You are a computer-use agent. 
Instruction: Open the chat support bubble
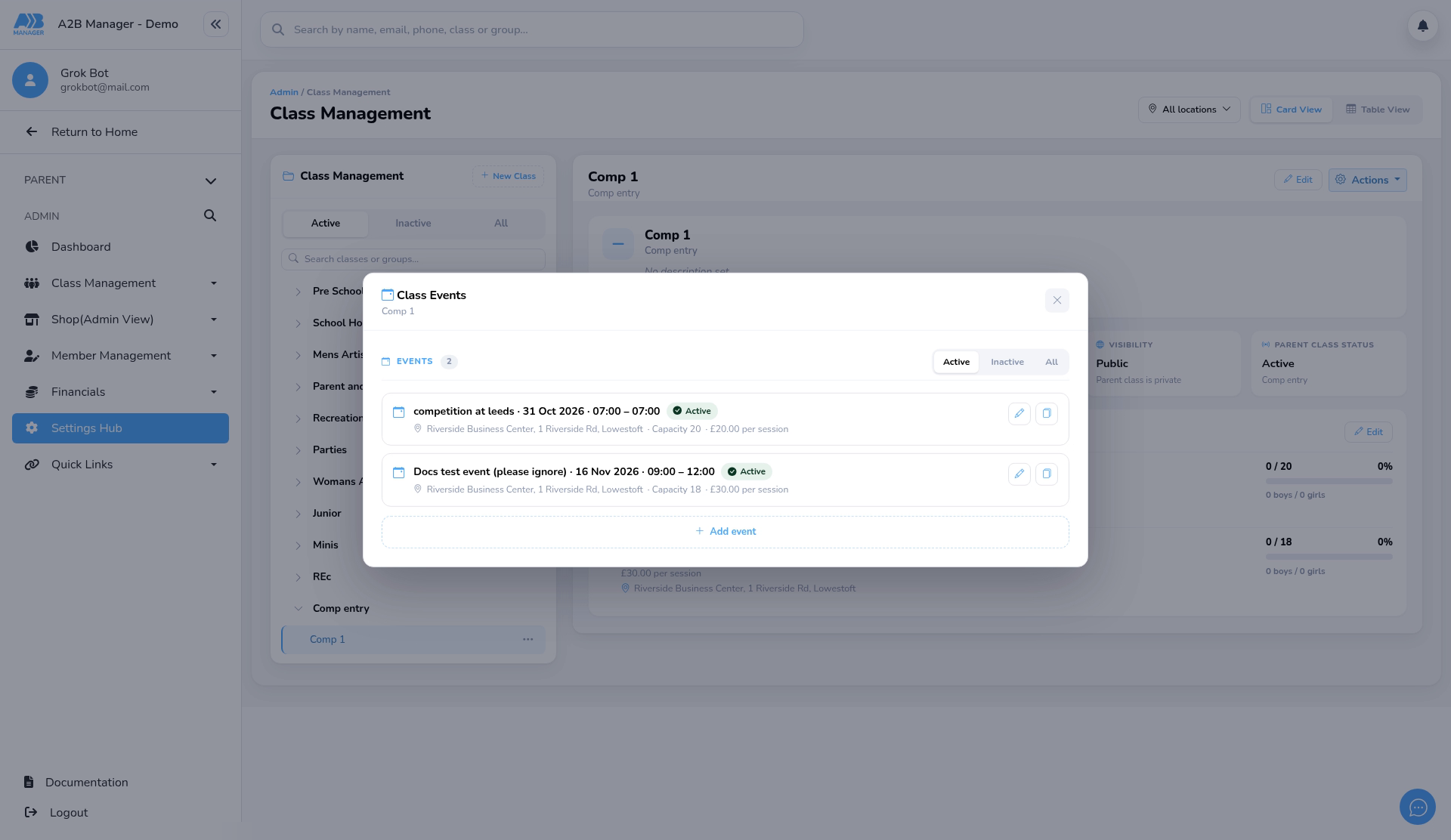(1417, 807)
